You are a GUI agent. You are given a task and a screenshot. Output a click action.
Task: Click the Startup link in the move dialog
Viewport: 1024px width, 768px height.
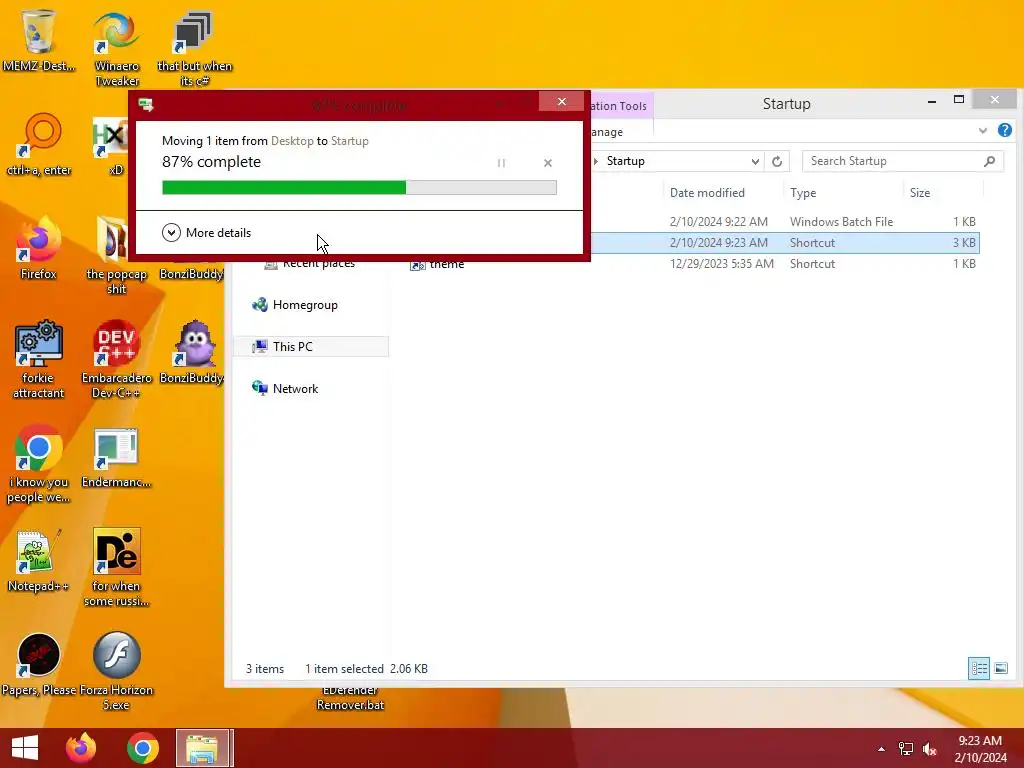(x=349, y=141)
